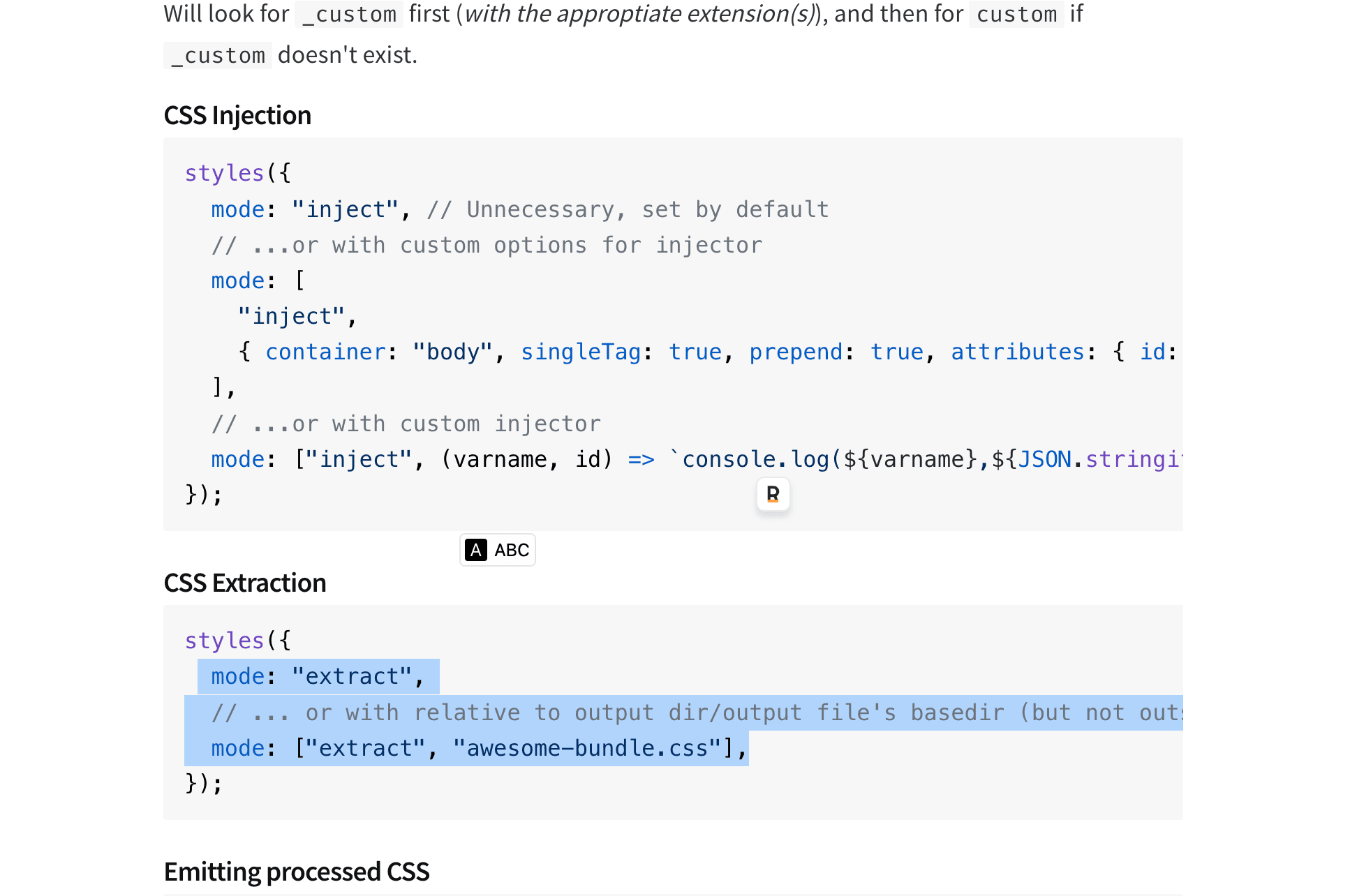Click the '...or with custom injector' comment

pos(406,424)
